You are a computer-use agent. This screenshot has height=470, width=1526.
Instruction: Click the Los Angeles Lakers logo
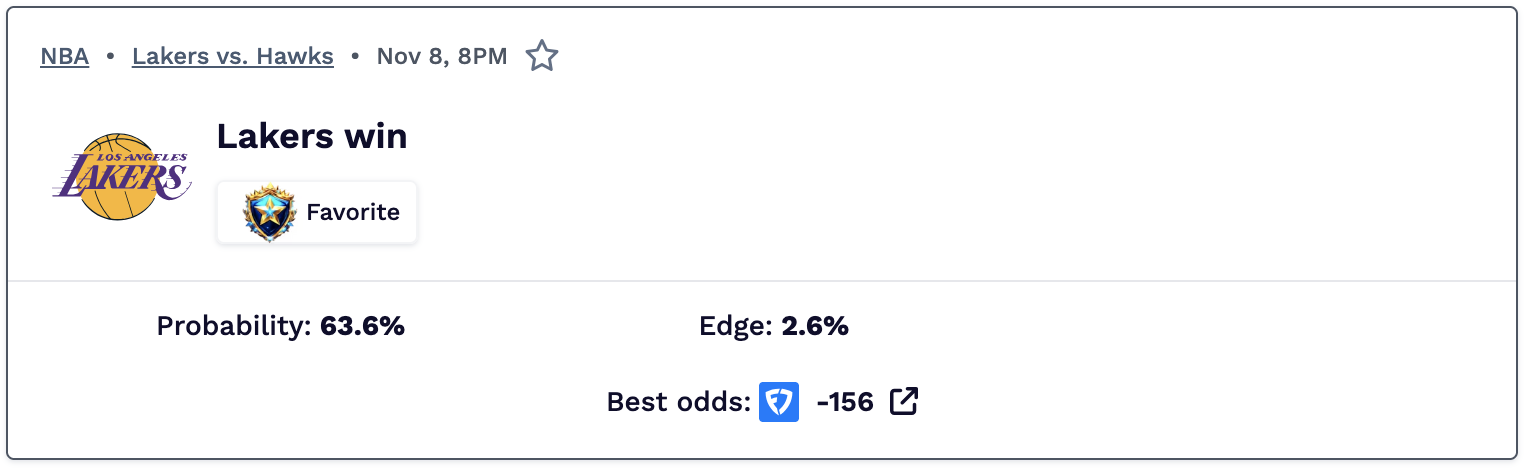[120, 177]
